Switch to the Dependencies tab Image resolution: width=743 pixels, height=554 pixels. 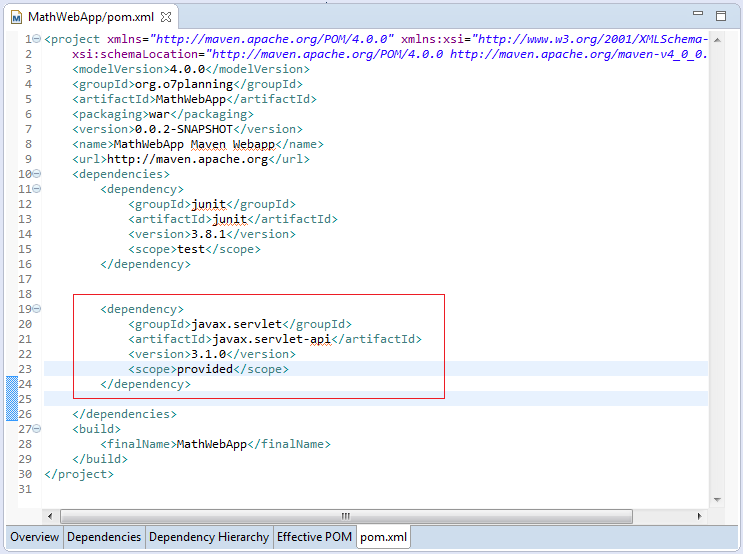click(x=104, y=537)
